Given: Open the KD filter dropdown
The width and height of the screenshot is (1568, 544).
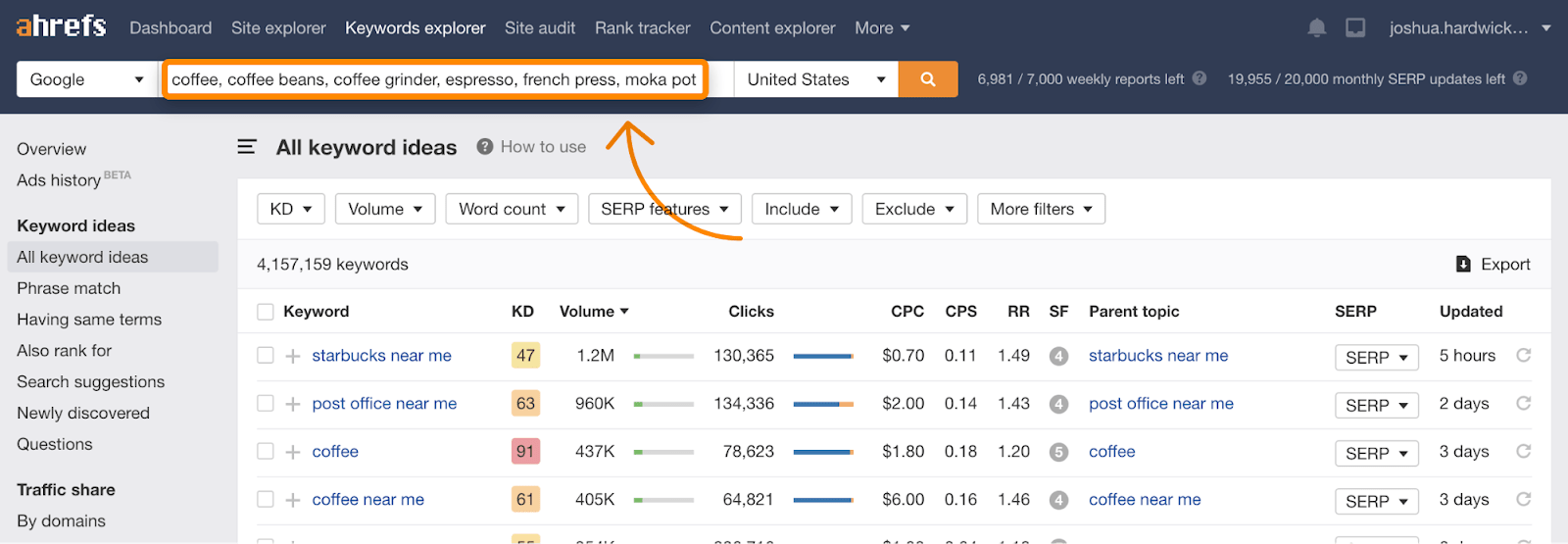Looking at the screenshot, I should coord(290,209).
